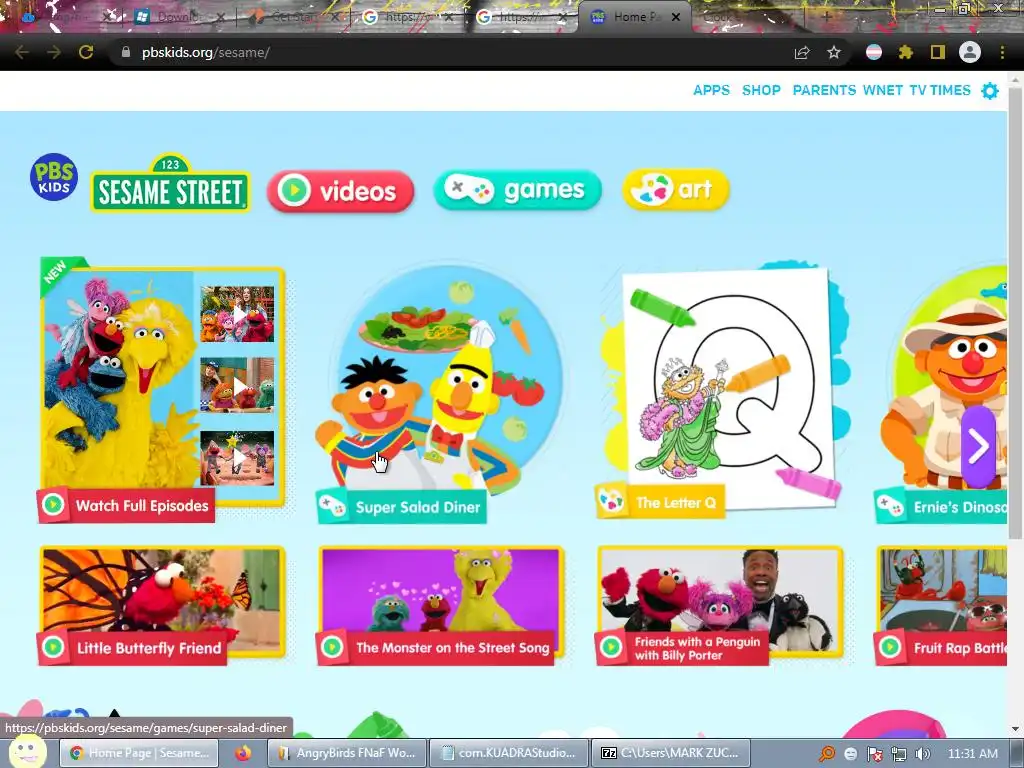Click the PBS Kids logo
The height and width of the screenshot is (768, 1024).
pyautogui.click(x=54, y=176)
